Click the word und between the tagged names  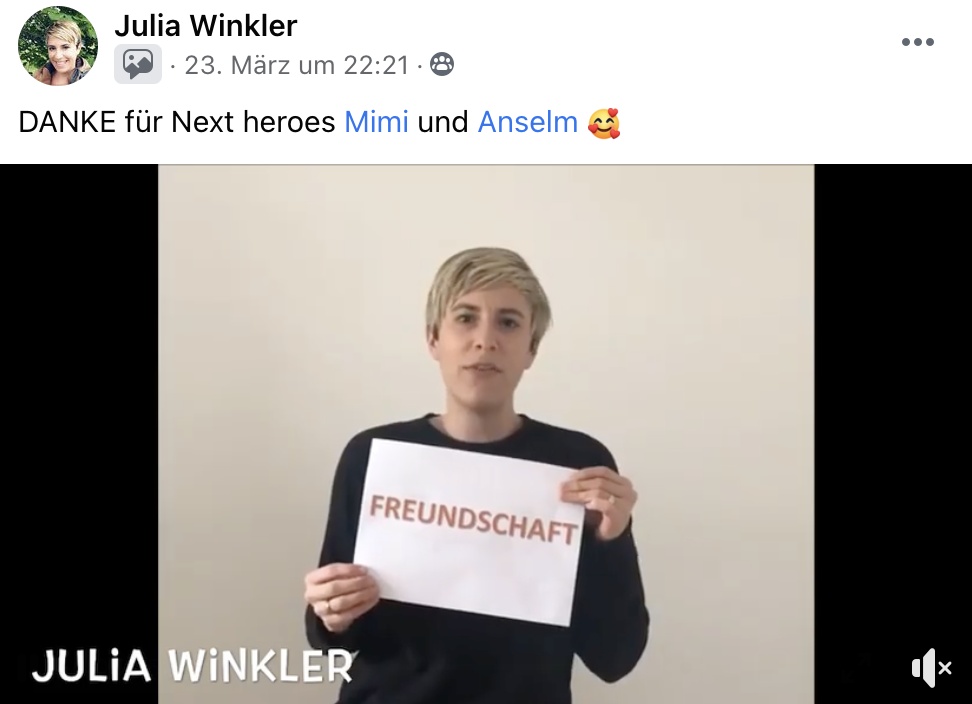coord(443,121)
